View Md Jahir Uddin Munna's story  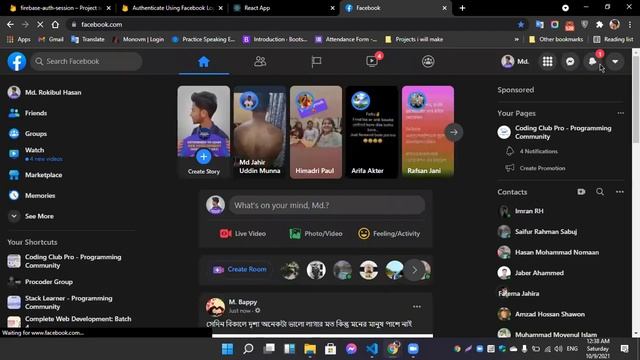pos(260,132)
